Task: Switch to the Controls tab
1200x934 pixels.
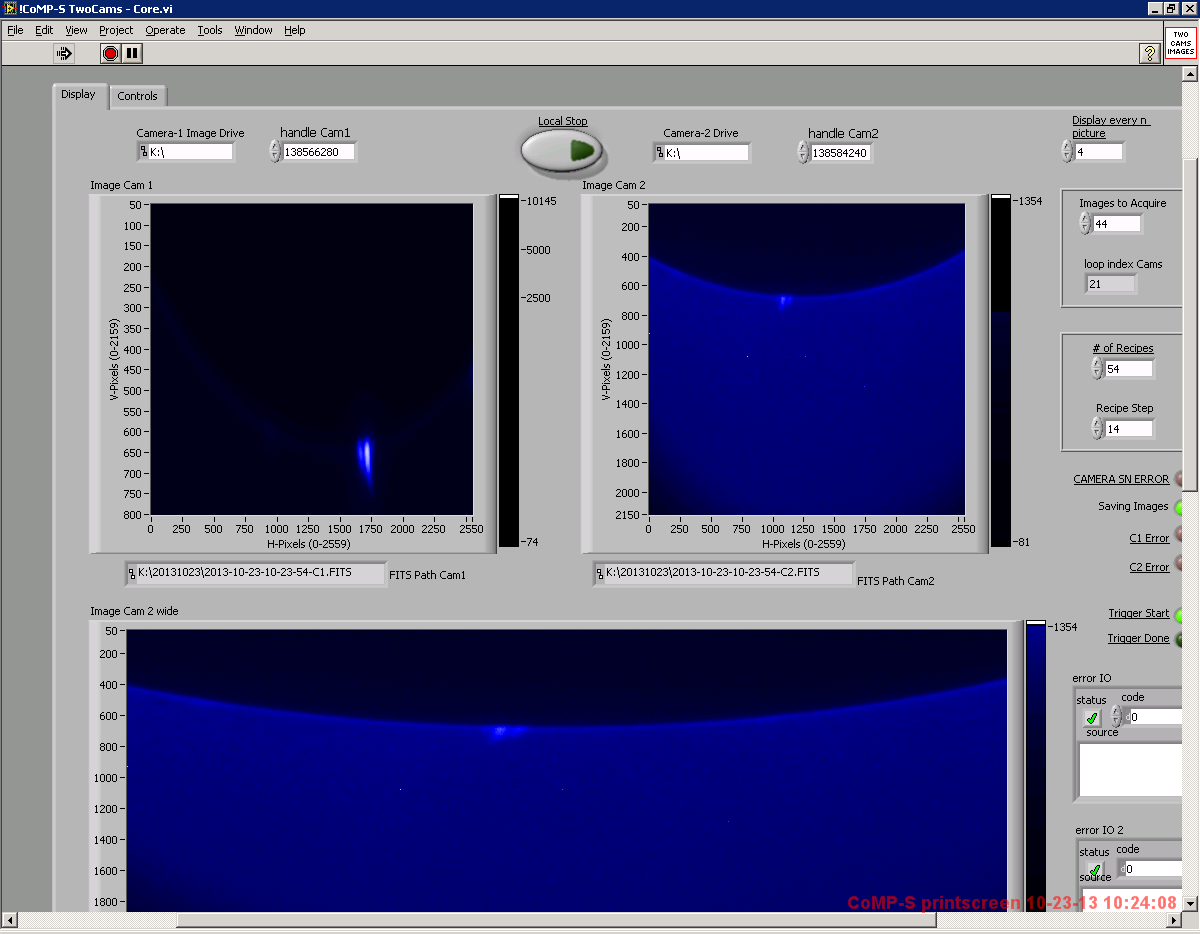Action: pyautogui.click(x=137, y=96)
